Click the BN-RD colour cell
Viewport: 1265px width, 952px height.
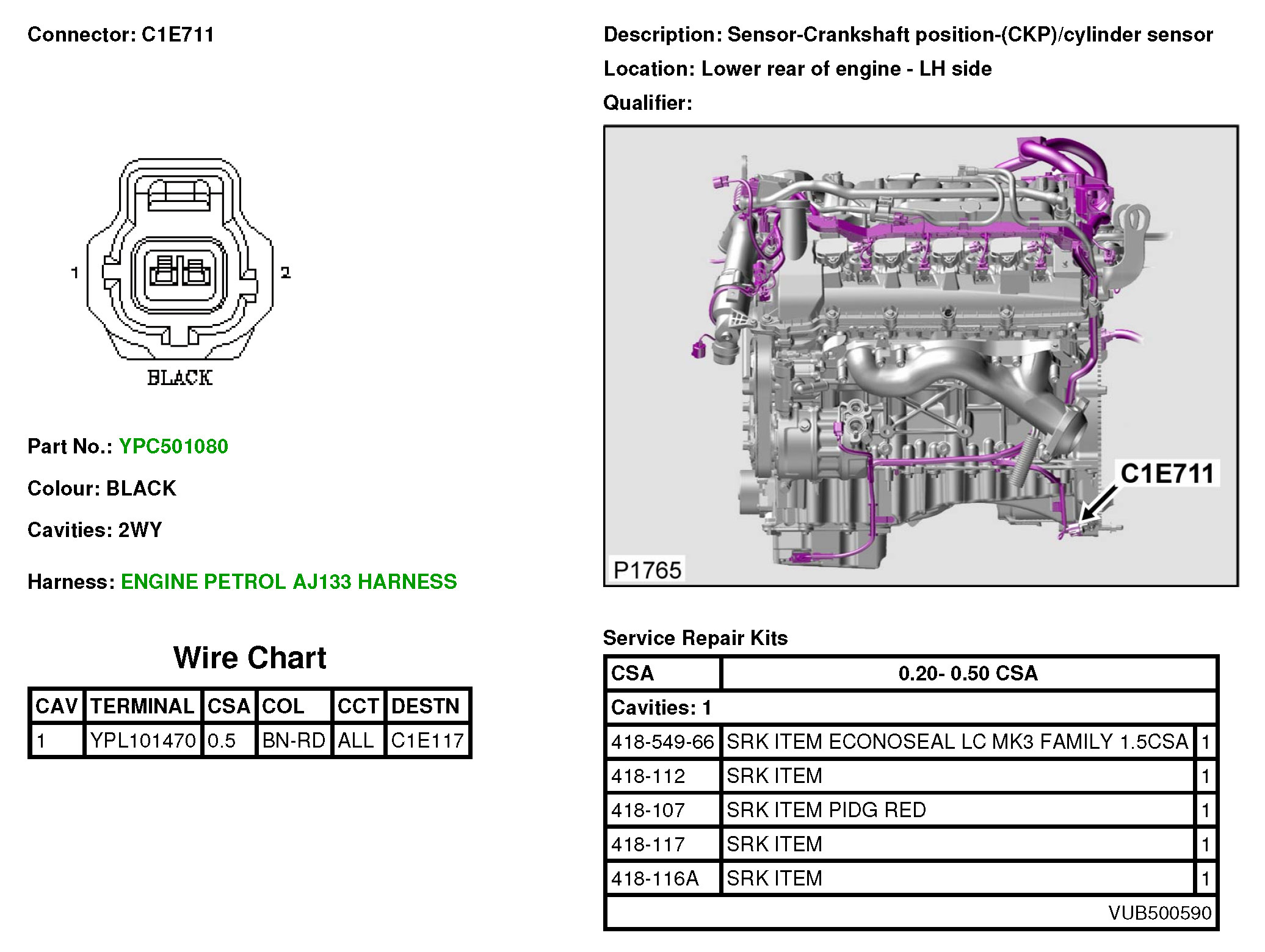293,741
